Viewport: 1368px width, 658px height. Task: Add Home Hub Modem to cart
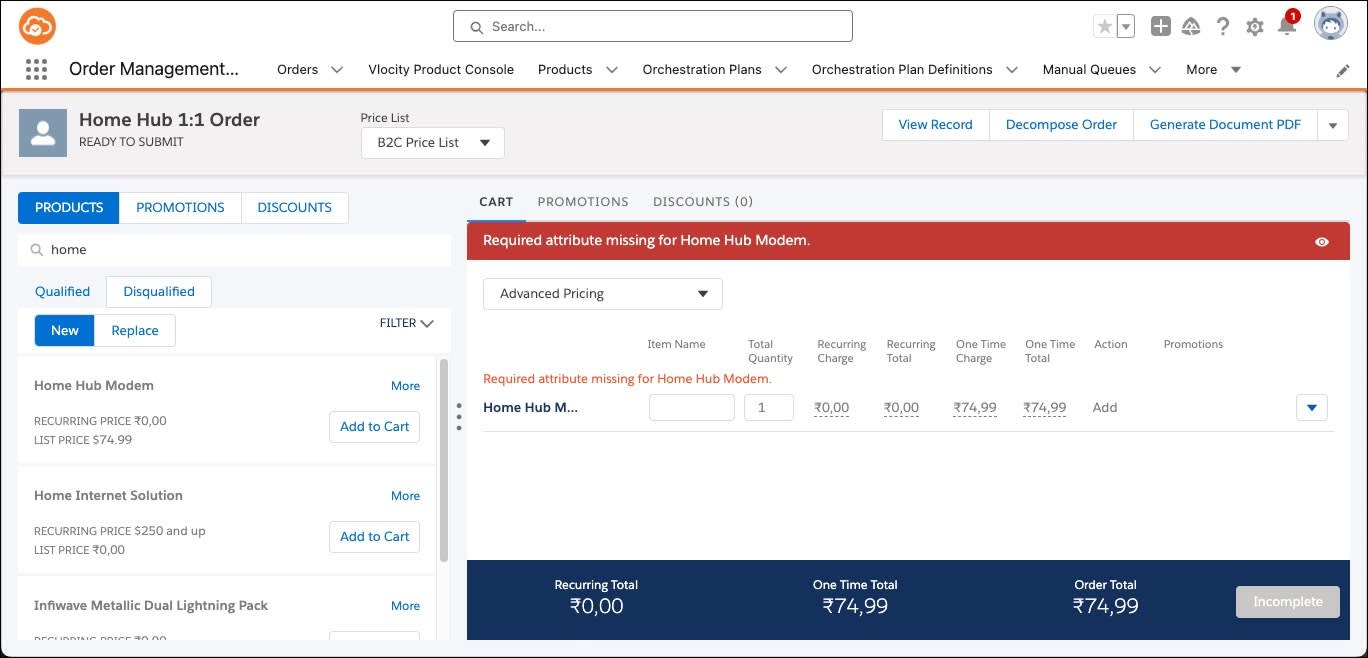(375, 427)
